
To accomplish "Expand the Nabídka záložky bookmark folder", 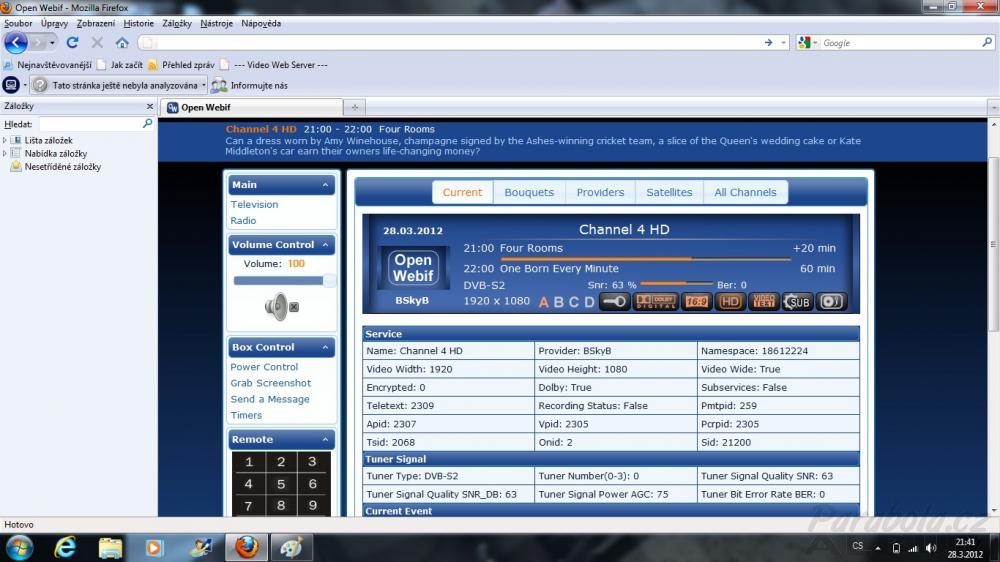I will [x=5, y=154].
